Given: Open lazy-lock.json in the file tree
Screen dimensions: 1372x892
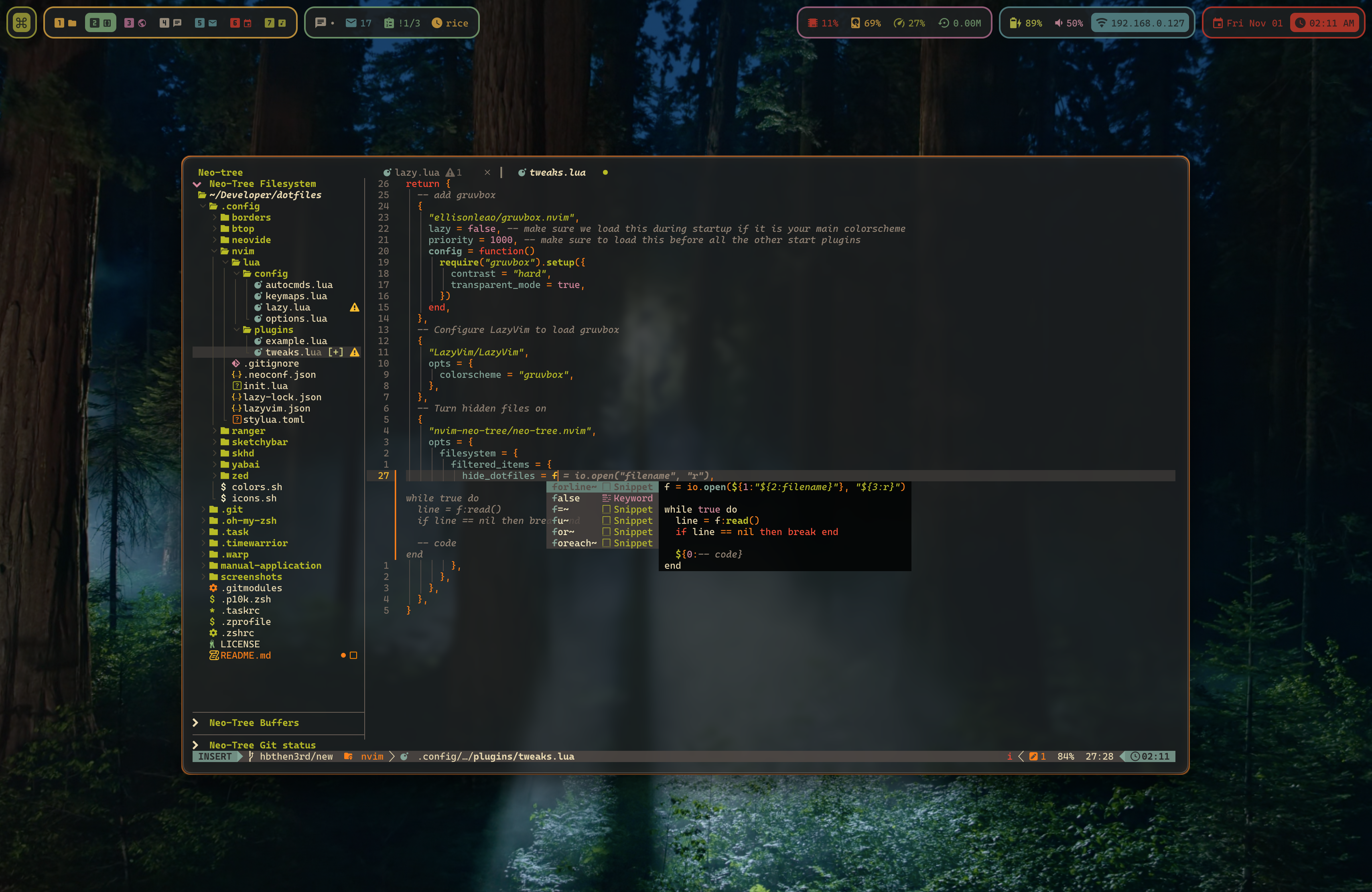Looking at the screenshot, I should (x=276, y=397).
